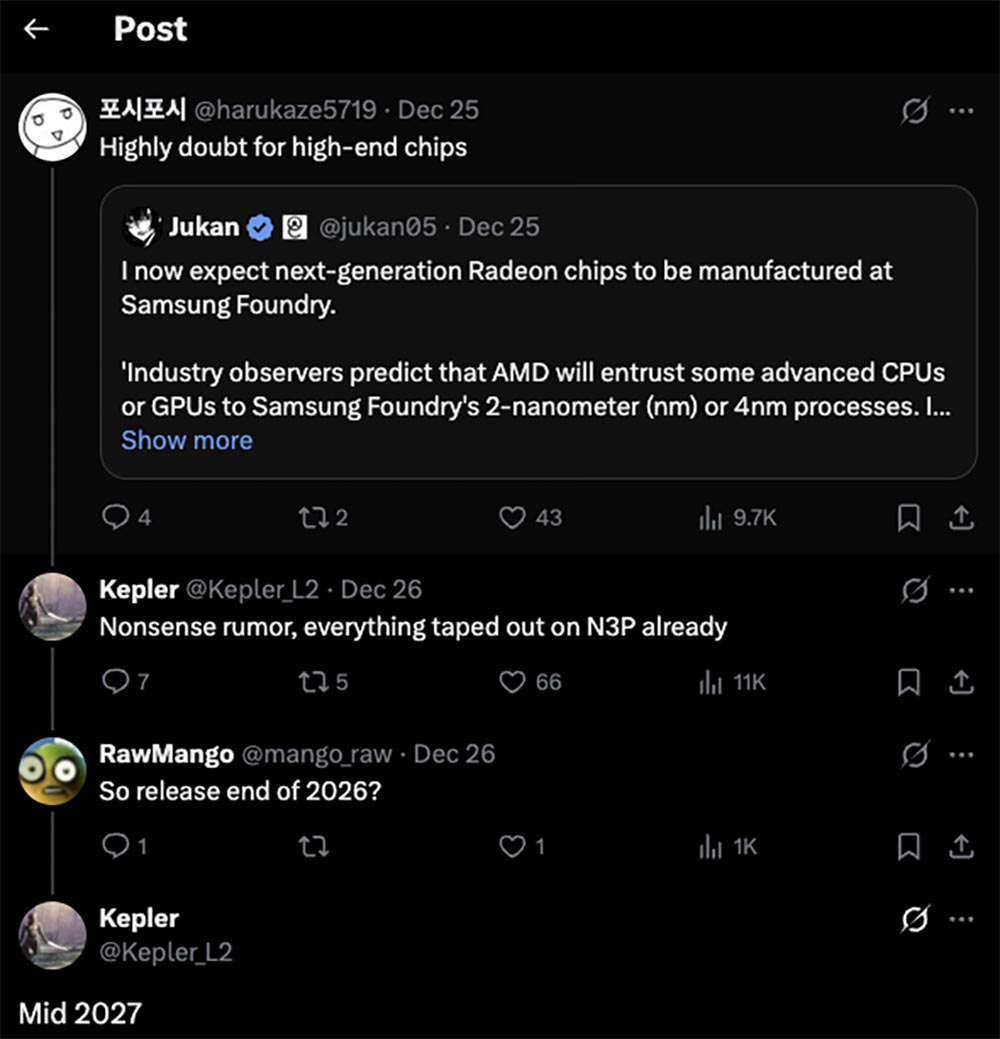The image size is (1000, 1039).
Task: Bookmark RawMango's reply
Action: pos(908,847)
